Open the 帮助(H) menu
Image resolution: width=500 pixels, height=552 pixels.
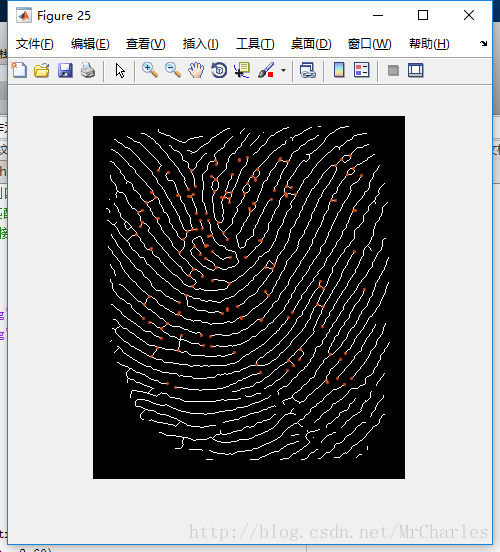(429, 44)
